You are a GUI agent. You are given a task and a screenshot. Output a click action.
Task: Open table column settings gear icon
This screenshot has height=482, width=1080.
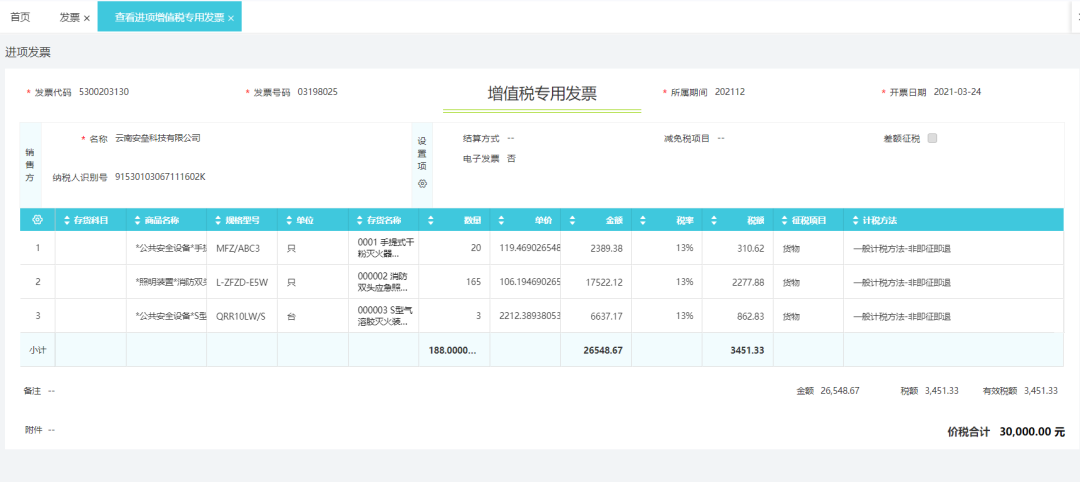[37, 220]
